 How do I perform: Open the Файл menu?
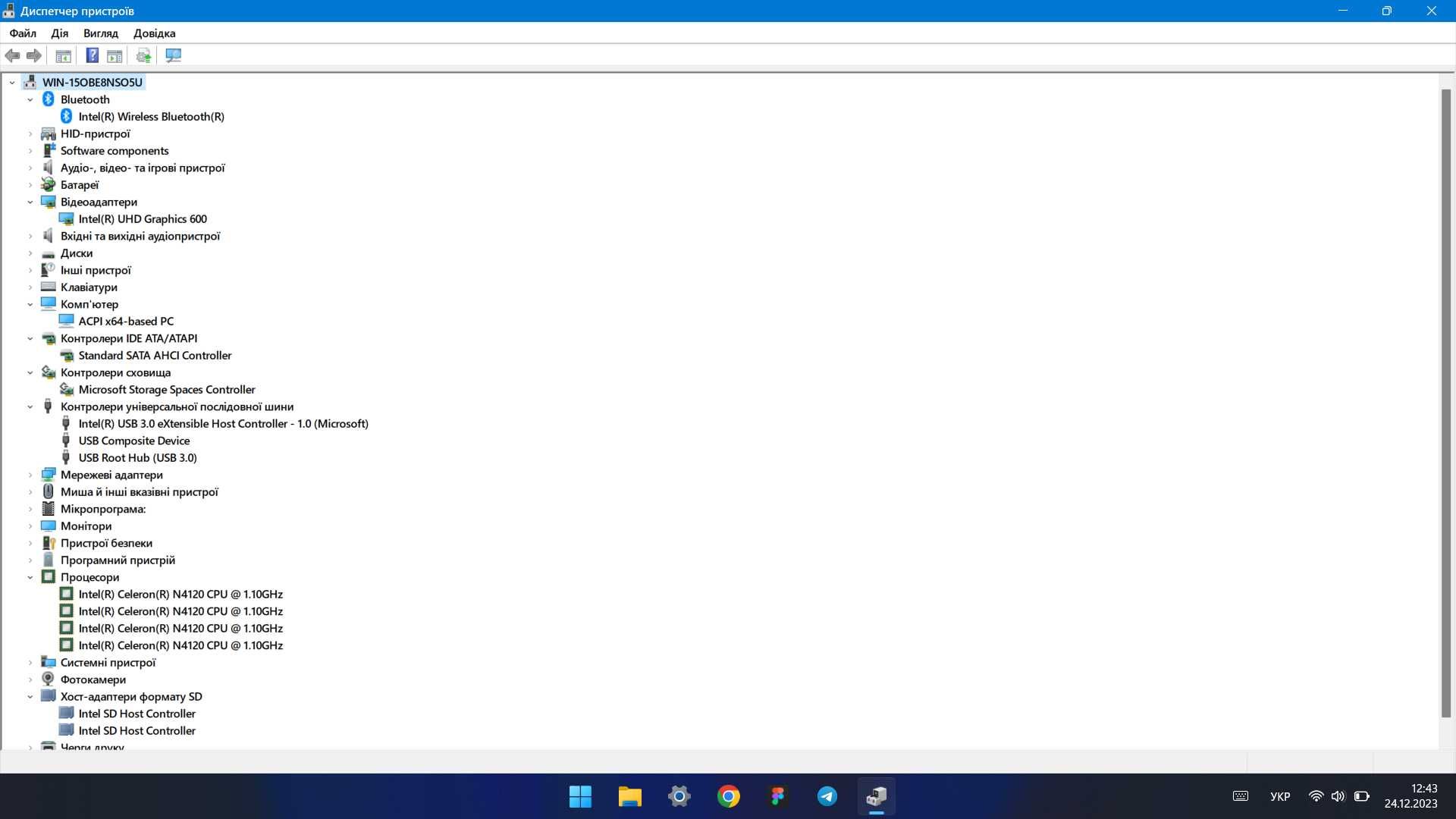(21, 33)
